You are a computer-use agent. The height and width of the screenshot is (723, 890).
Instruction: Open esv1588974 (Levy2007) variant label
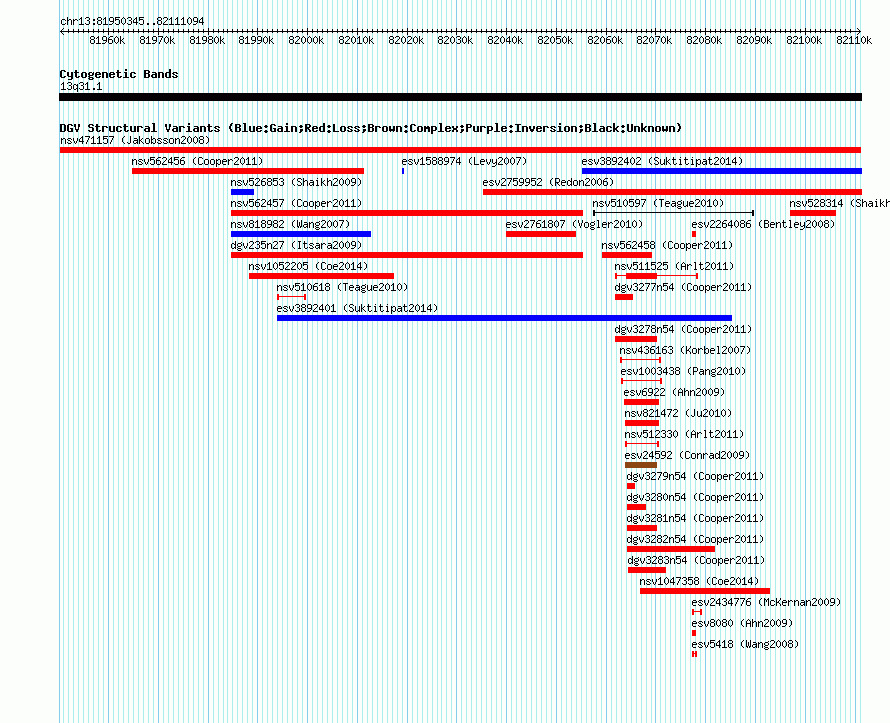click(x=464, y=161)
